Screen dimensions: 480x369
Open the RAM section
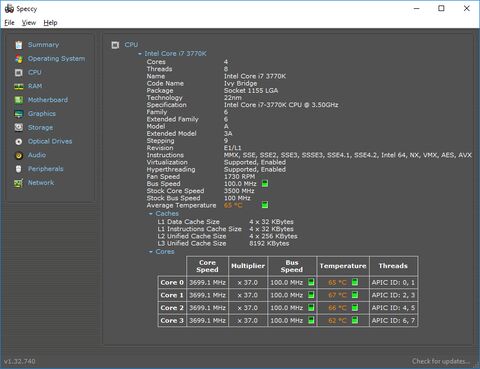[x=35, y=86]
